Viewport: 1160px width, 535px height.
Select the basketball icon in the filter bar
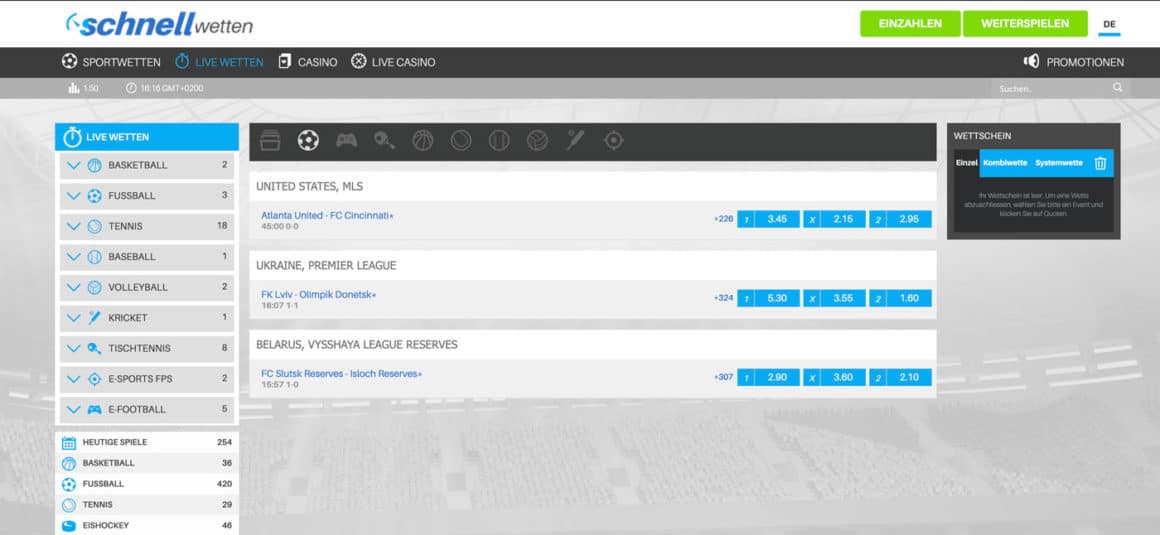click(423, 140)
